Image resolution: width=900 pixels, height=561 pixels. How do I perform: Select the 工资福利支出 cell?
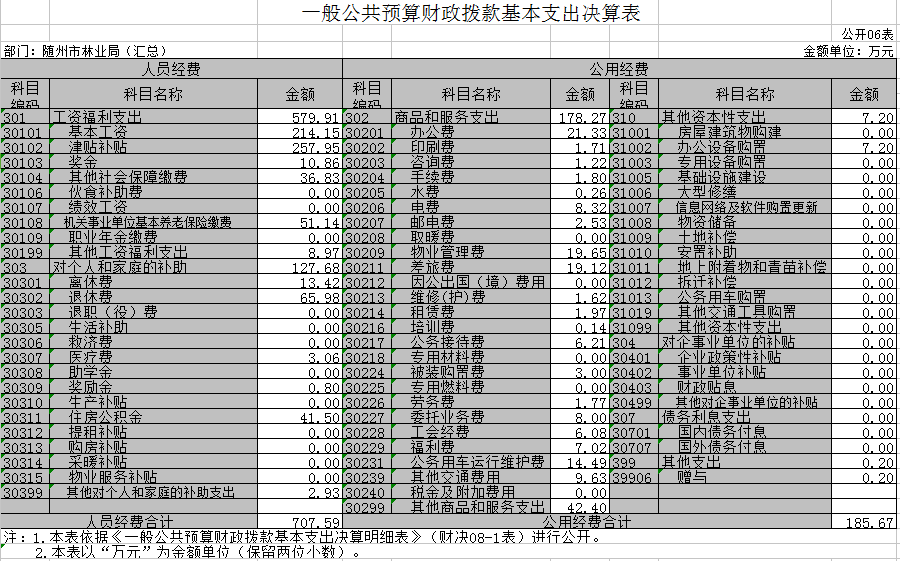coord(98,117)
